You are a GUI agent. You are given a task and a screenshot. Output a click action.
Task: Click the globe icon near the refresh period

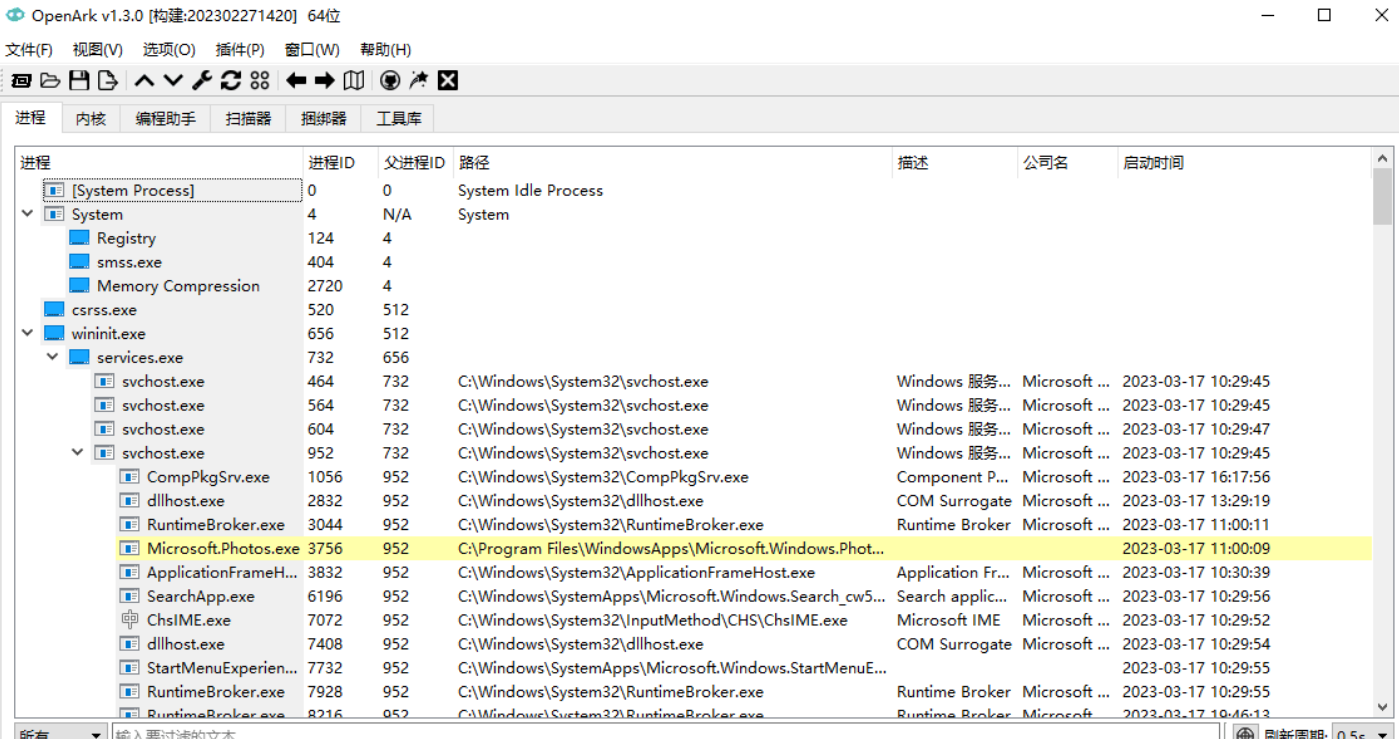(x=1245, y=733)
